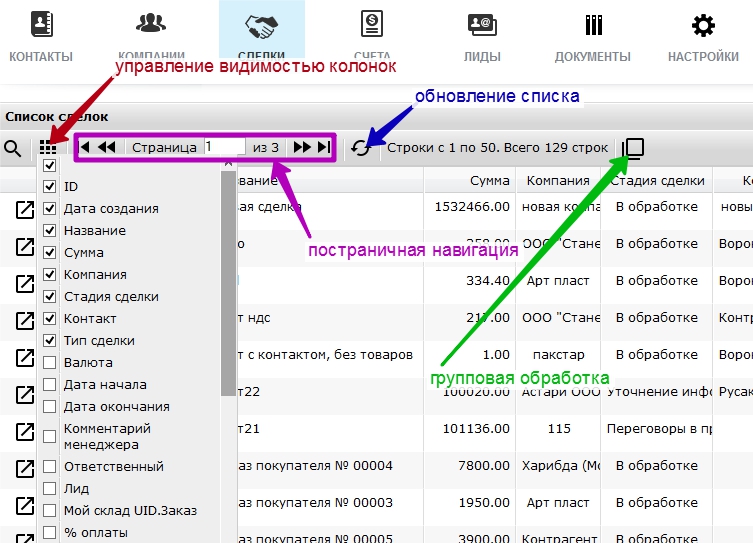
Task: Uncheck the Тип сделки column checkbox
Action: tap(50, 341)
